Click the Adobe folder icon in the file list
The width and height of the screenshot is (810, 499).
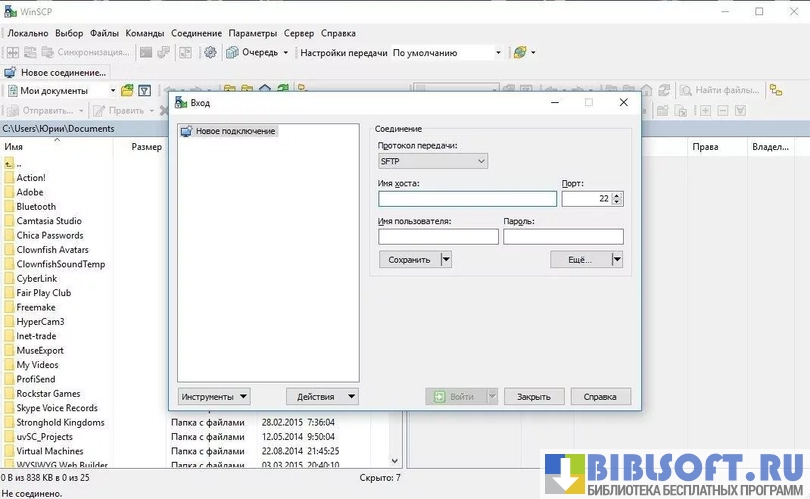coord(9,192)
